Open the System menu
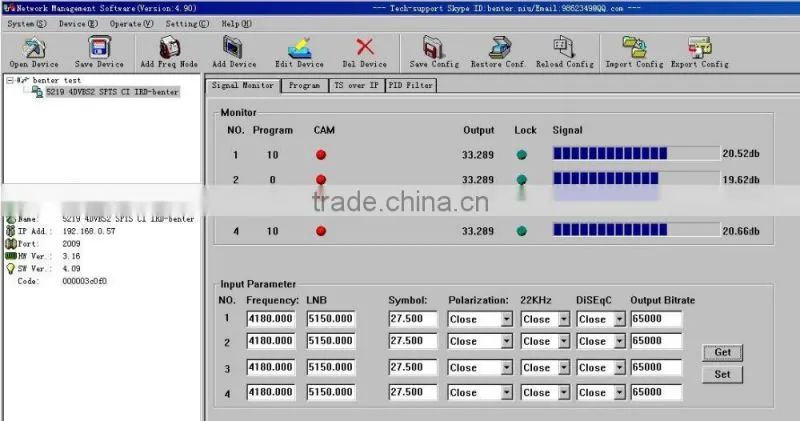 [27, 23]
